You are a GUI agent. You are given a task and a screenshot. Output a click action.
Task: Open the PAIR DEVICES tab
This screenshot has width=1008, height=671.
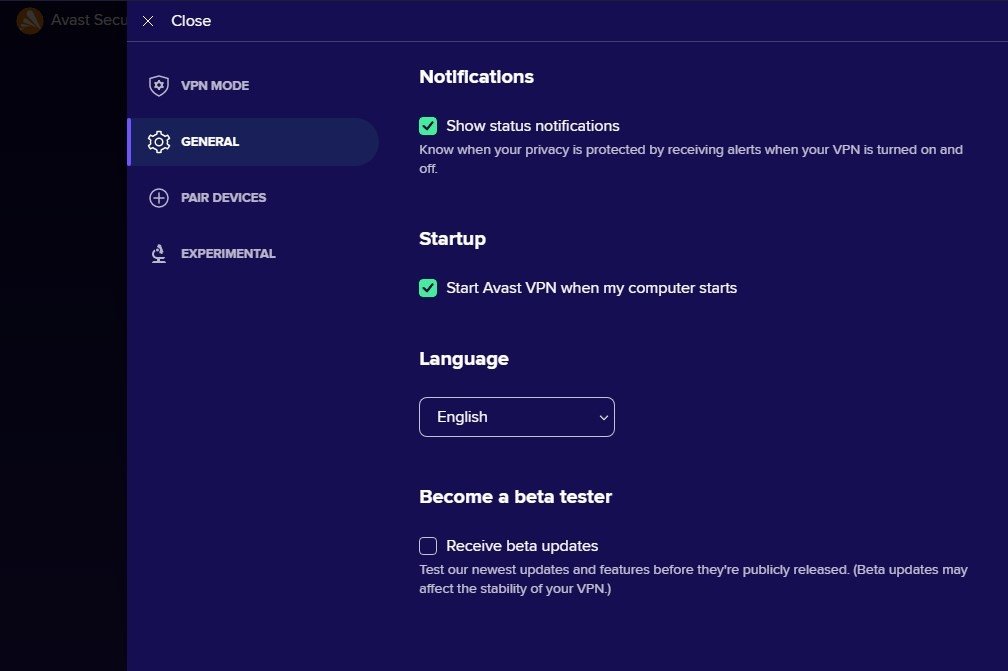253,197
